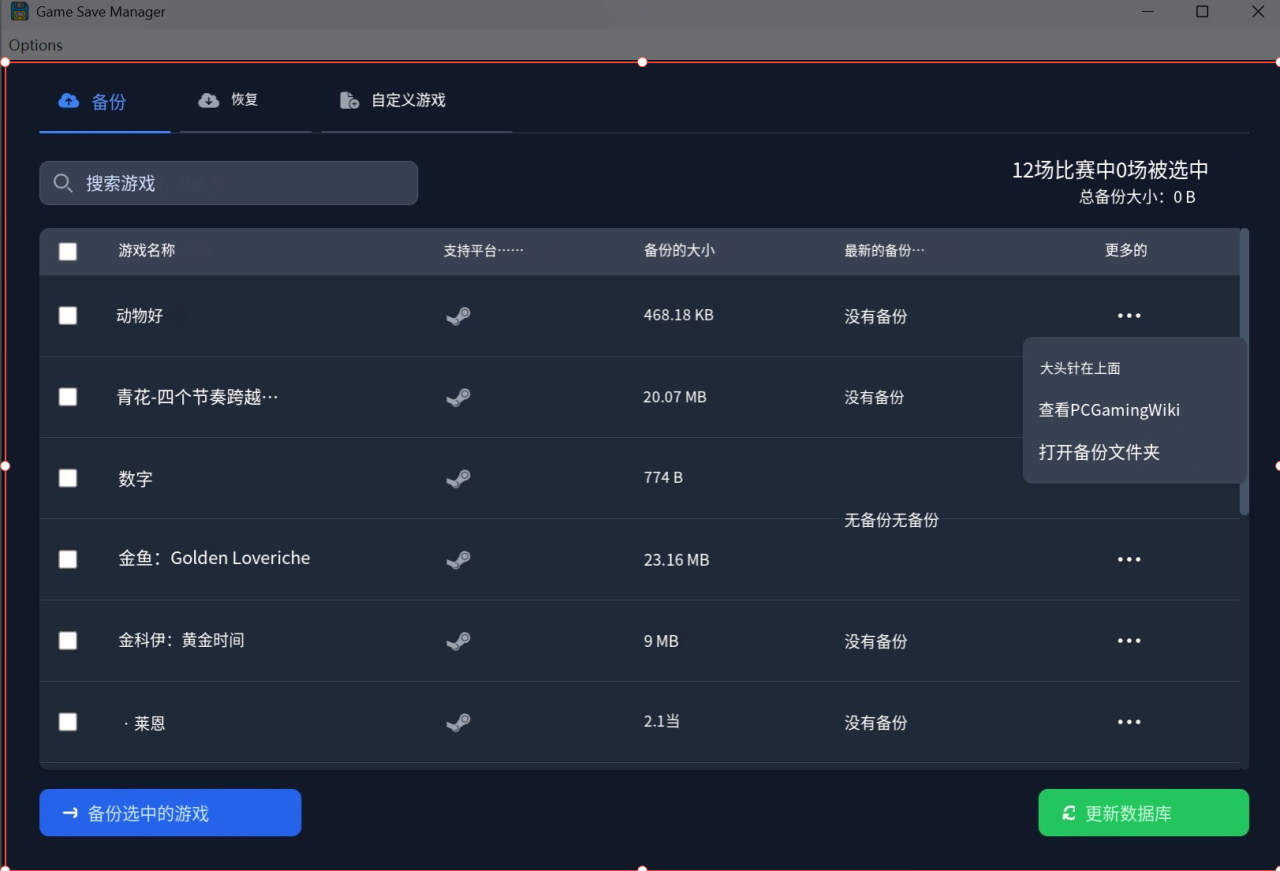Tick the checkbox for 金科伊：黄金时间

[68, 640]
